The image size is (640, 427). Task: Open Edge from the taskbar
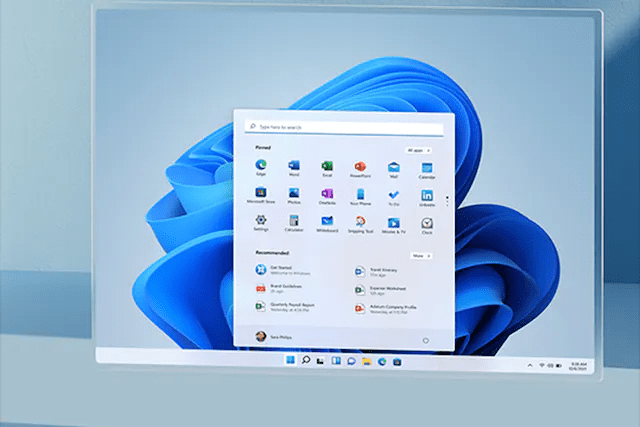(x=382, y=362)
